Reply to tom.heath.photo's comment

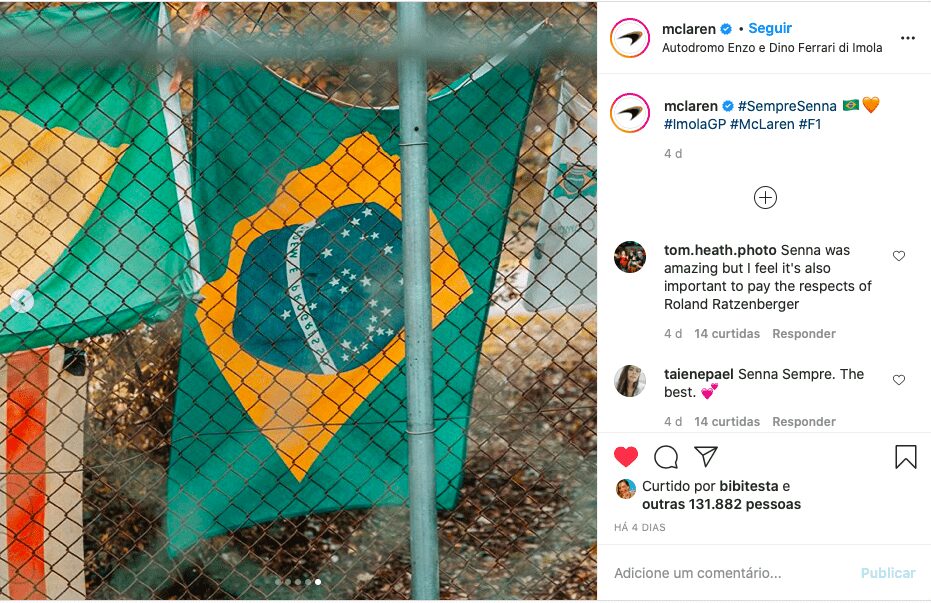click(803, 334)
